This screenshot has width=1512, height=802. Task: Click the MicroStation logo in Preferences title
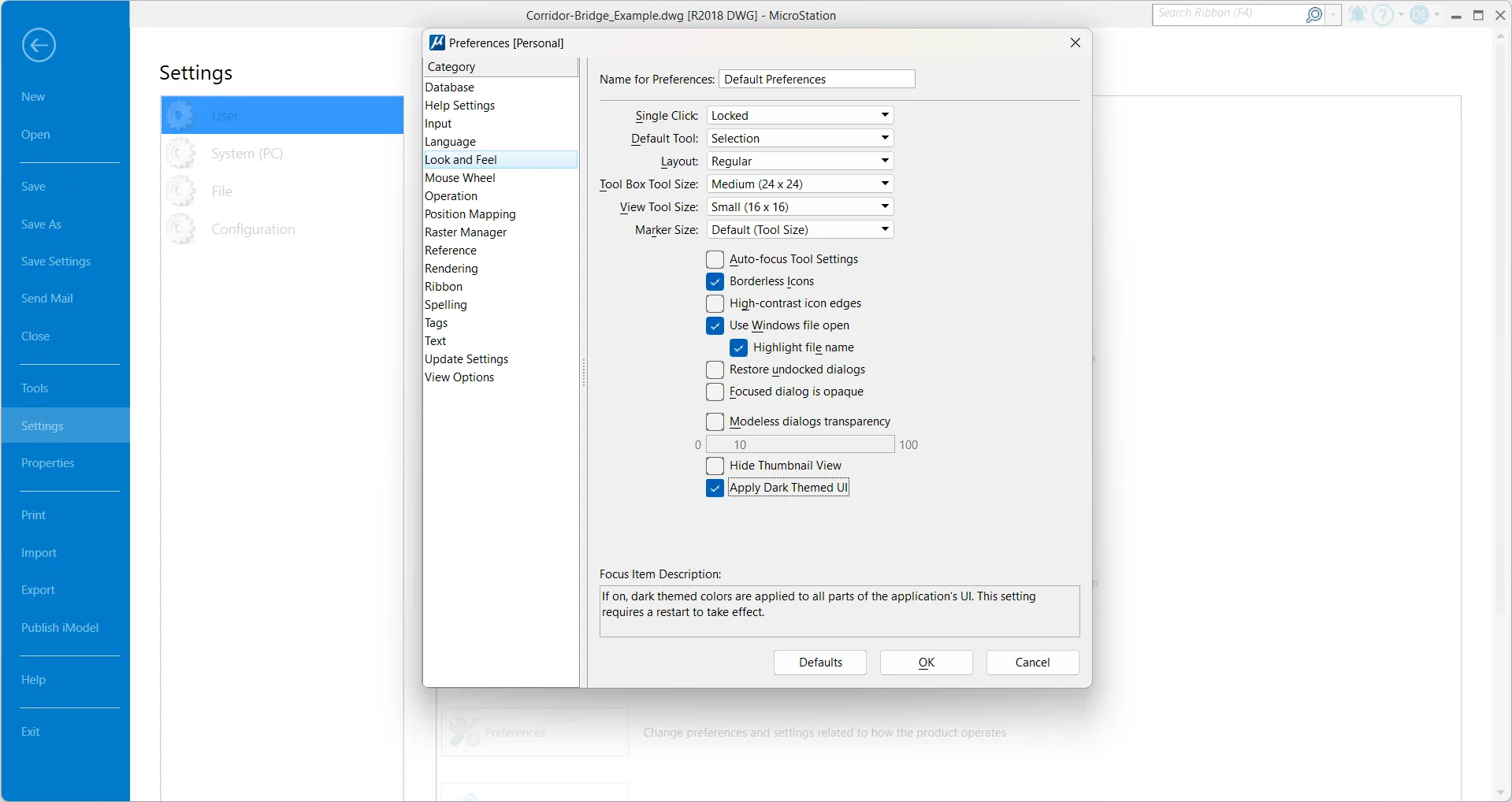(437, 43)
